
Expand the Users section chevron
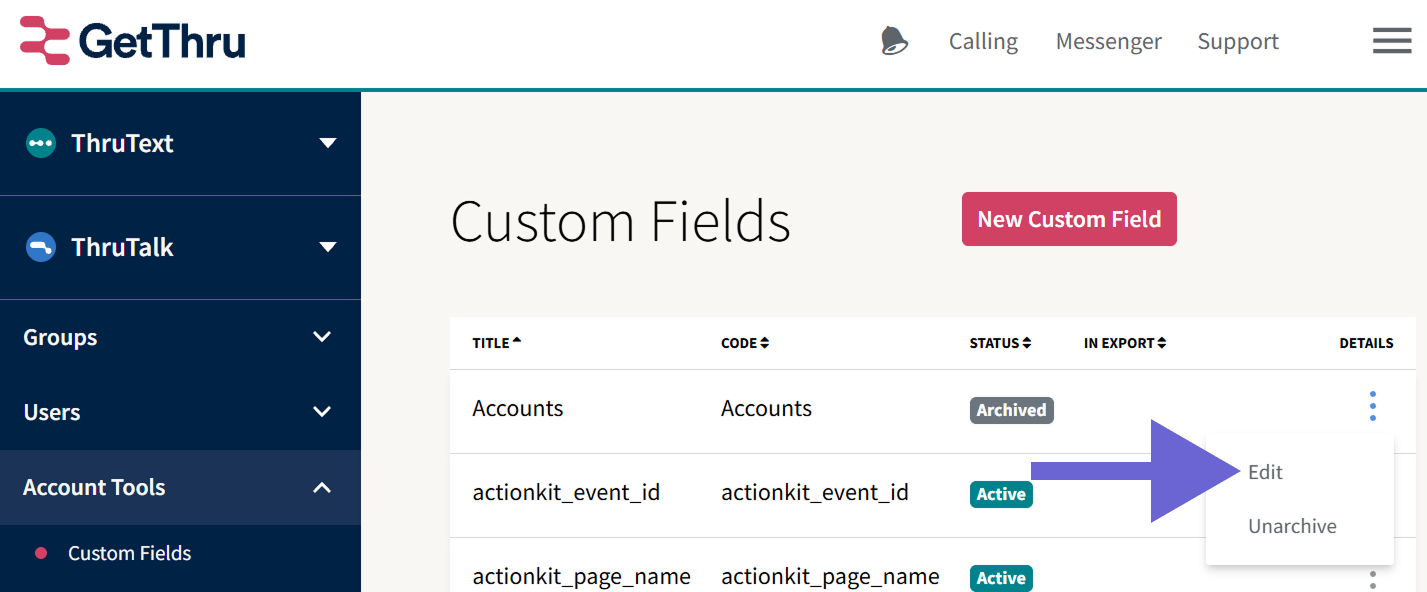(x=322, y=412)
